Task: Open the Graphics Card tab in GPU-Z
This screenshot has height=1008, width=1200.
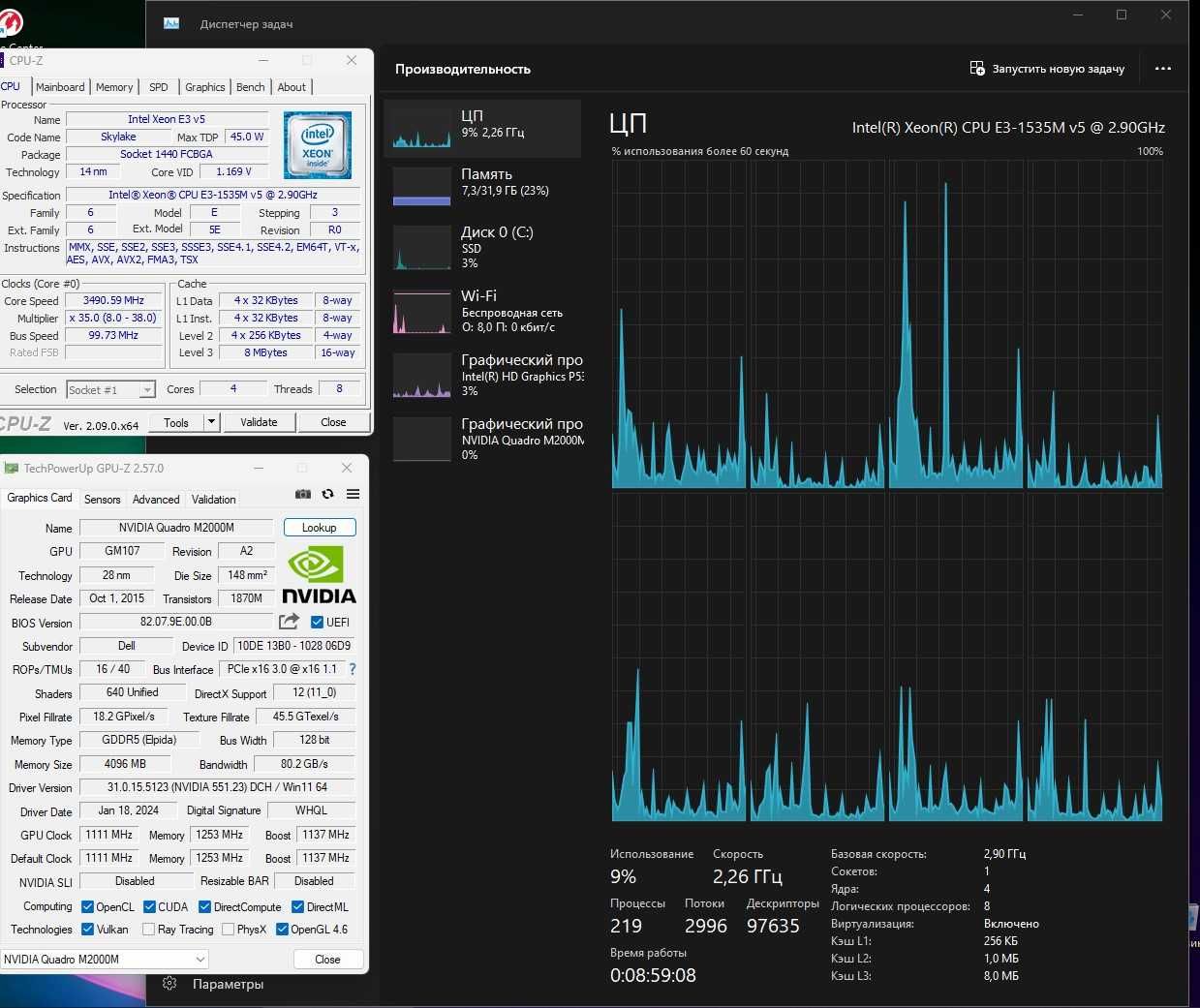Action: [x=40, y=498]
